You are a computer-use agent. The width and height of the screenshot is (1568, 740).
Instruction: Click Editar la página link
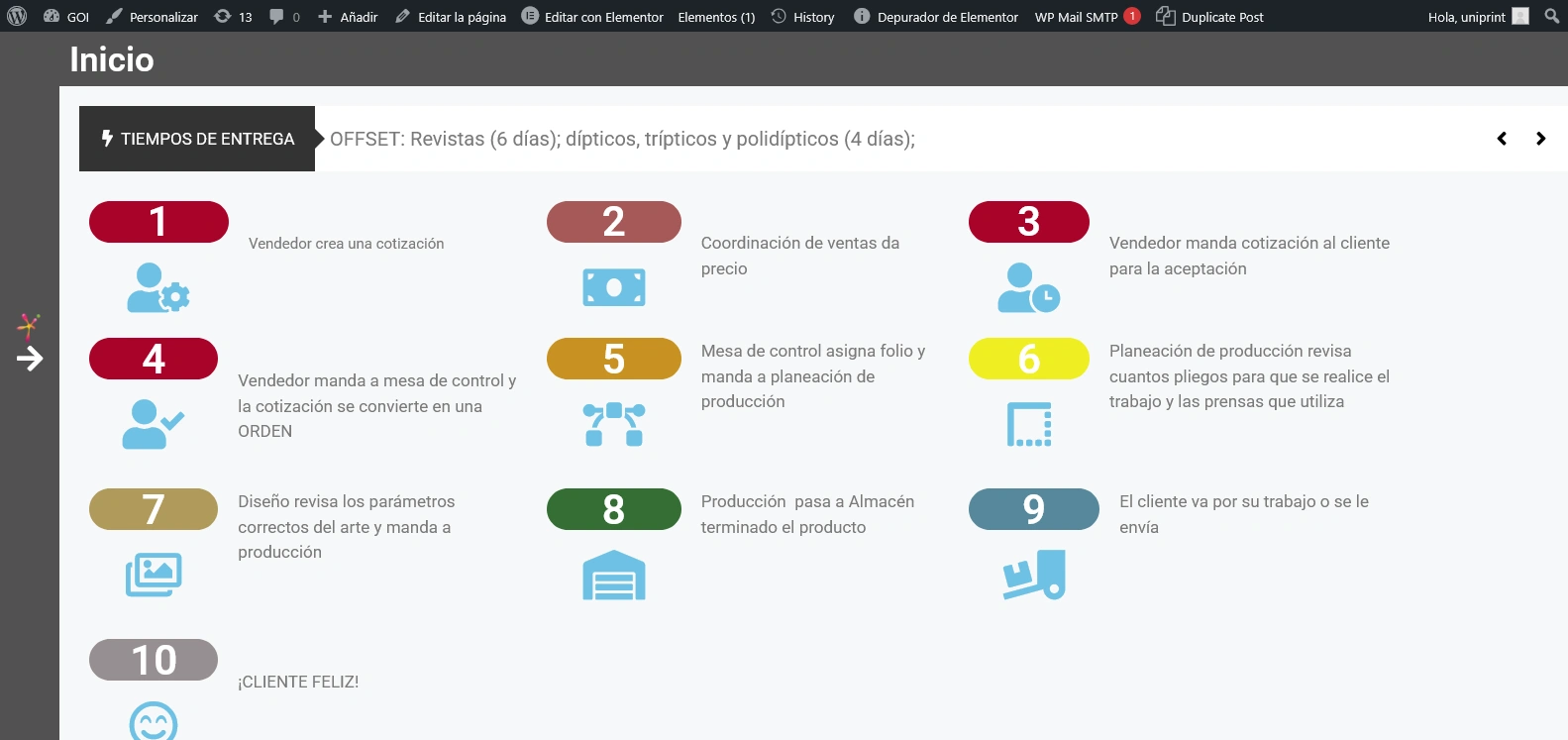[451, 17]
